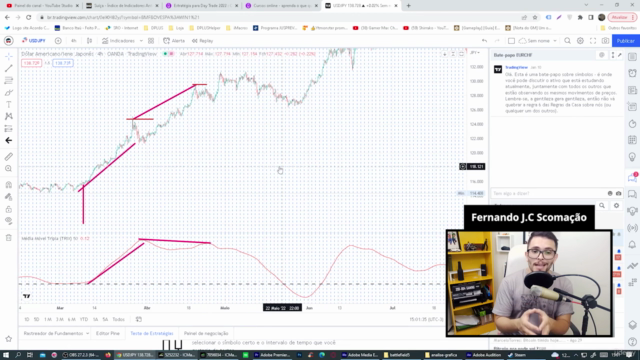Open the prediction and measurement tools
The image size is (640, 360).
coord(9,129)
